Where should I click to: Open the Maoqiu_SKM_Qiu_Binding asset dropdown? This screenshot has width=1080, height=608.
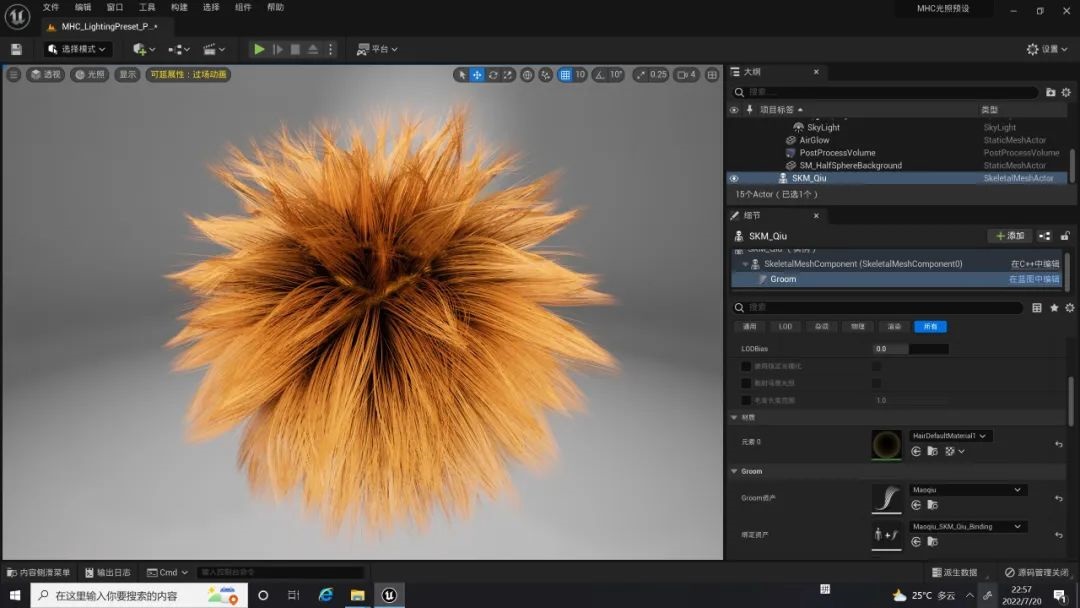pyautogui.click(x=968, y=526)
